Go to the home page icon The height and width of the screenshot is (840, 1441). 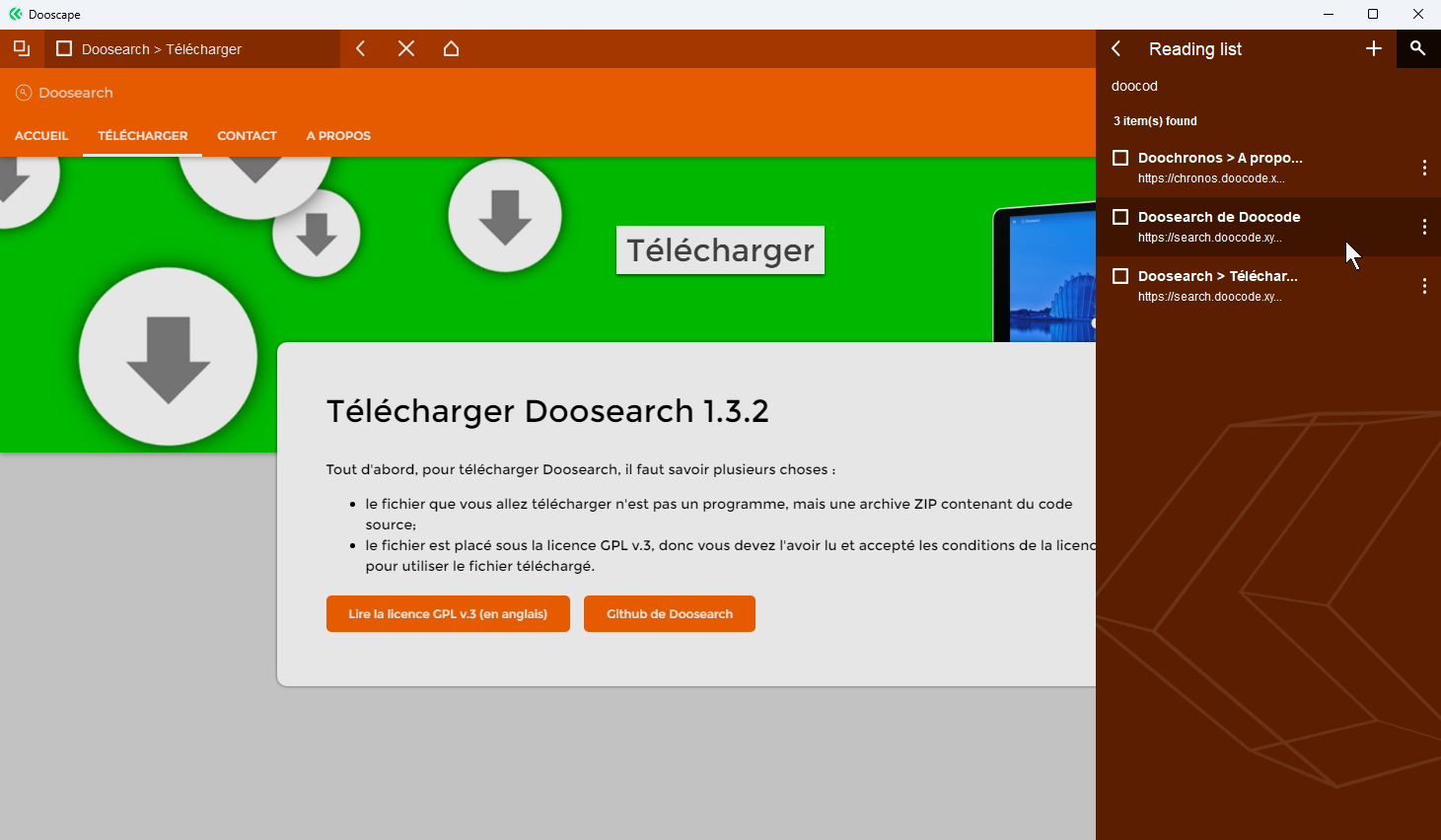pos(451,48)
